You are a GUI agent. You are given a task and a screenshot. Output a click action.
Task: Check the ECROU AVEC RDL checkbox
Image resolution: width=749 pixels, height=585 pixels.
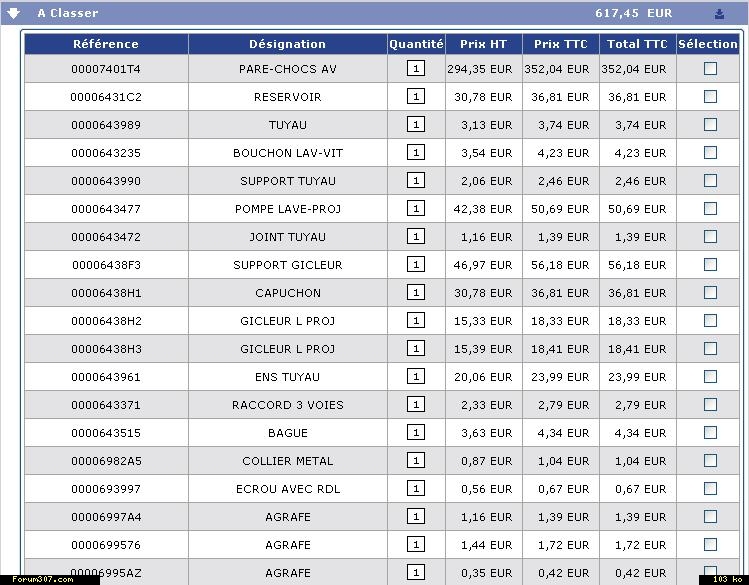click(x=710, y=489)
